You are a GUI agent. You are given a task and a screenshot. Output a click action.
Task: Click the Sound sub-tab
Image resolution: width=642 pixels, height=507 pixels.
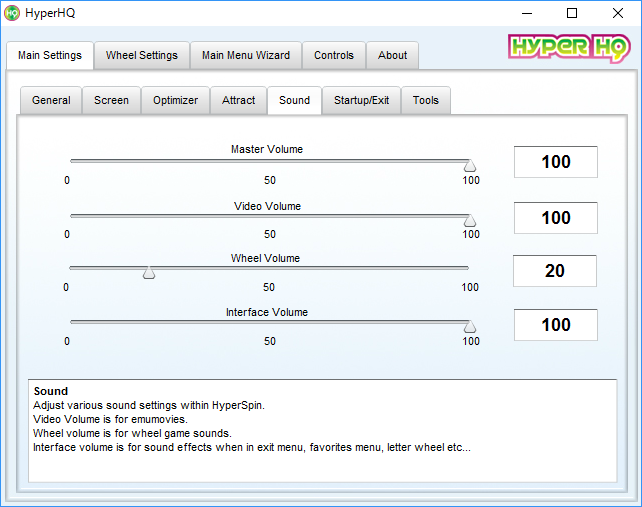(x=294, y=100)
